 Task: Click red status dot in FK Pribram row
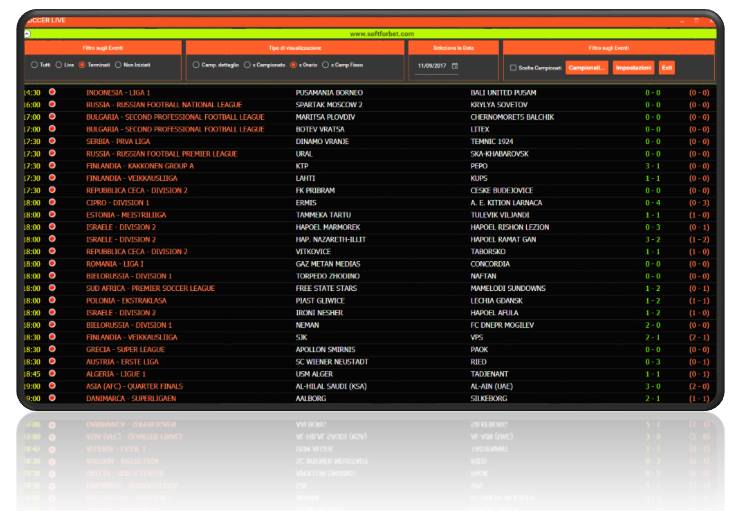click(52, 190)
